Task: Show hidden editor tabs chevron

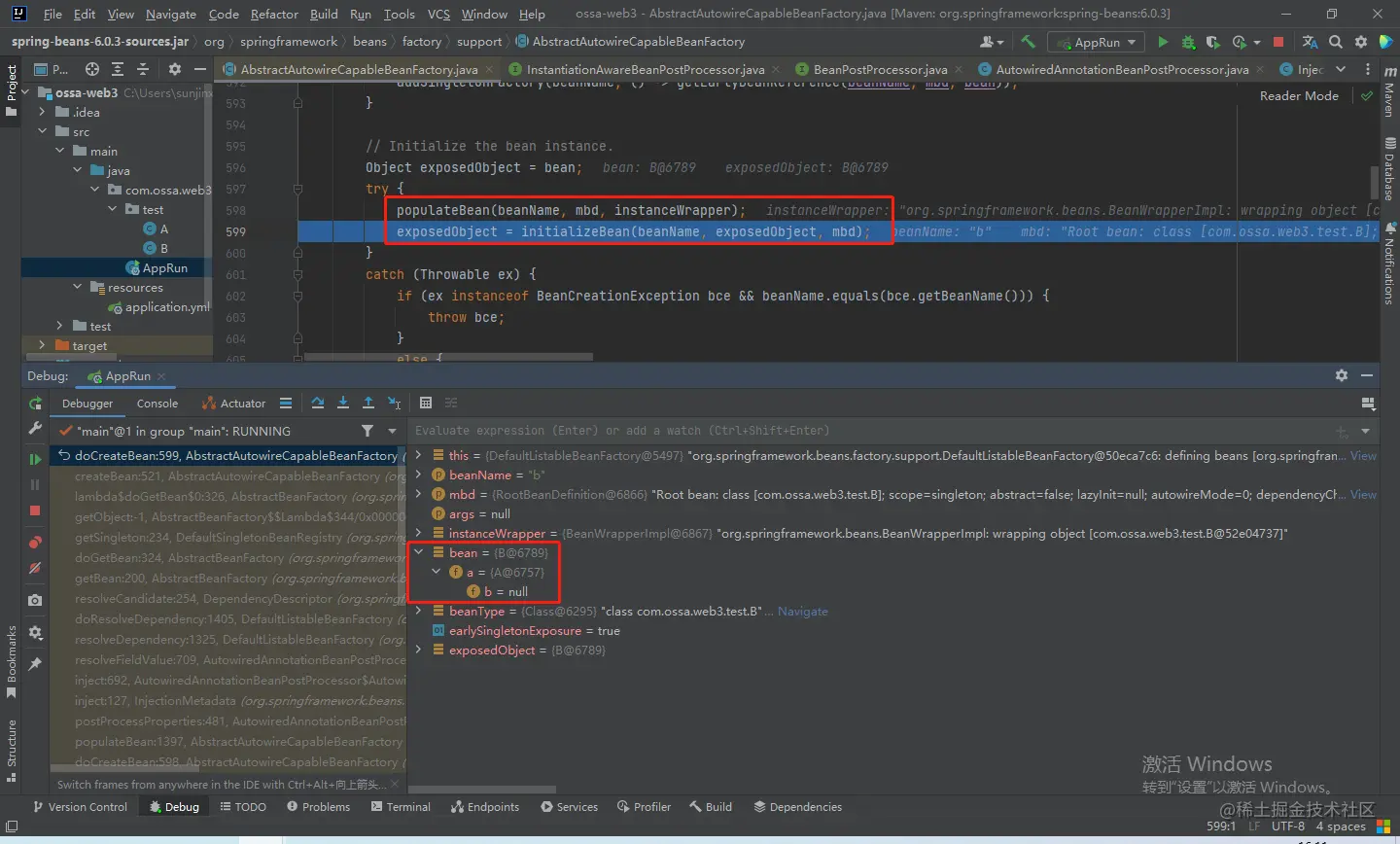Action: [x=1341, y=69]
